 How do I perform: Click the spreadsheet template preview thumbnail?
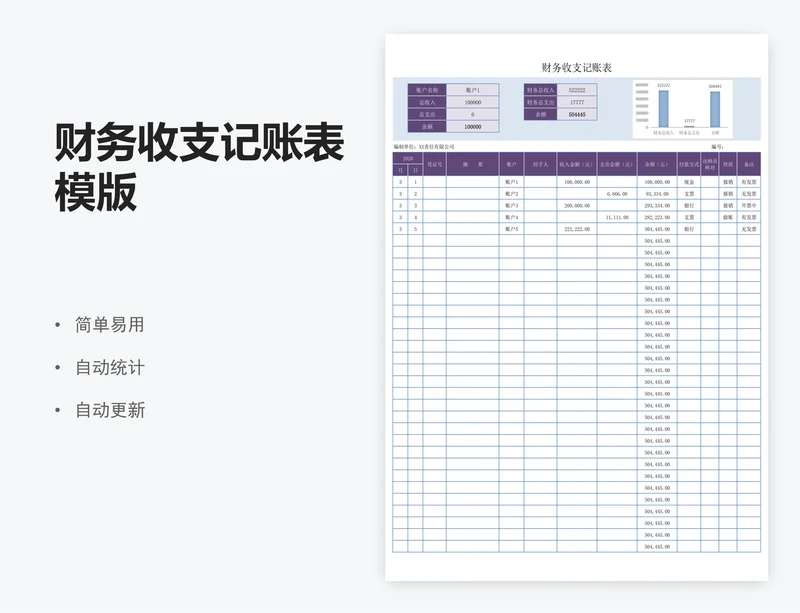[577, 307]
